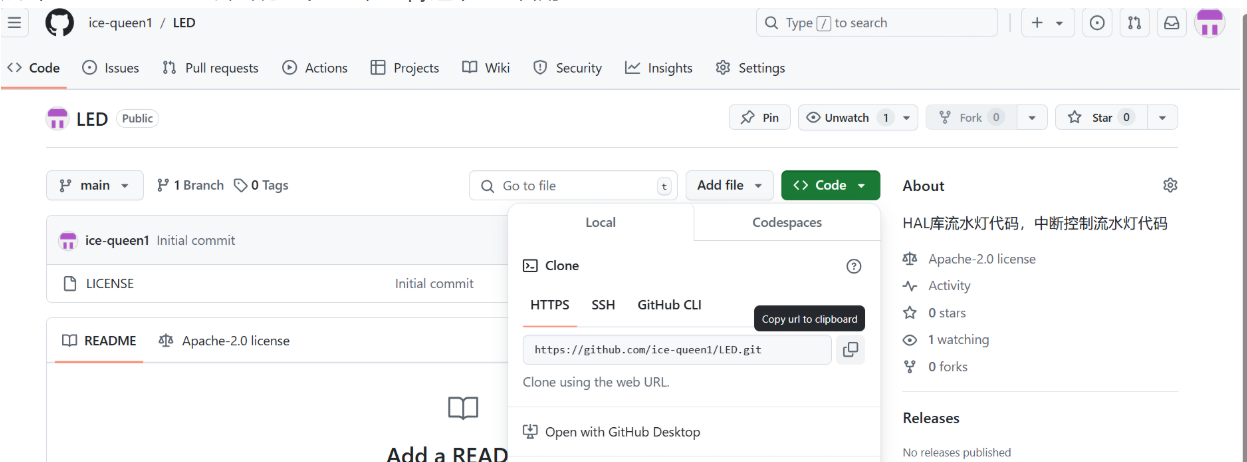Switch to the Security tab

567,68
